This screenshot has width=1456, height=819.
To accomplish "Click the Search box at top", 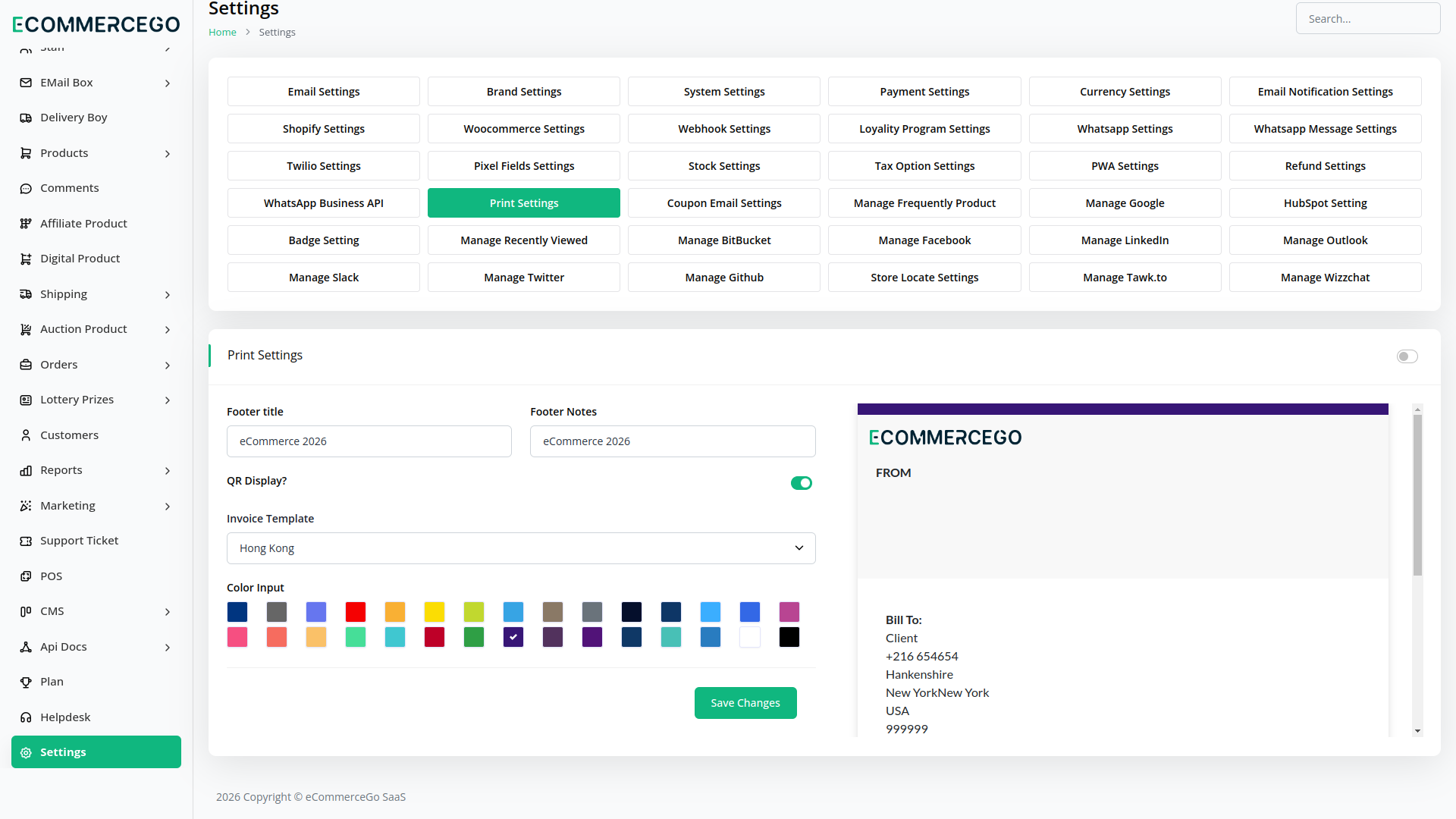I will point(1368,18).
